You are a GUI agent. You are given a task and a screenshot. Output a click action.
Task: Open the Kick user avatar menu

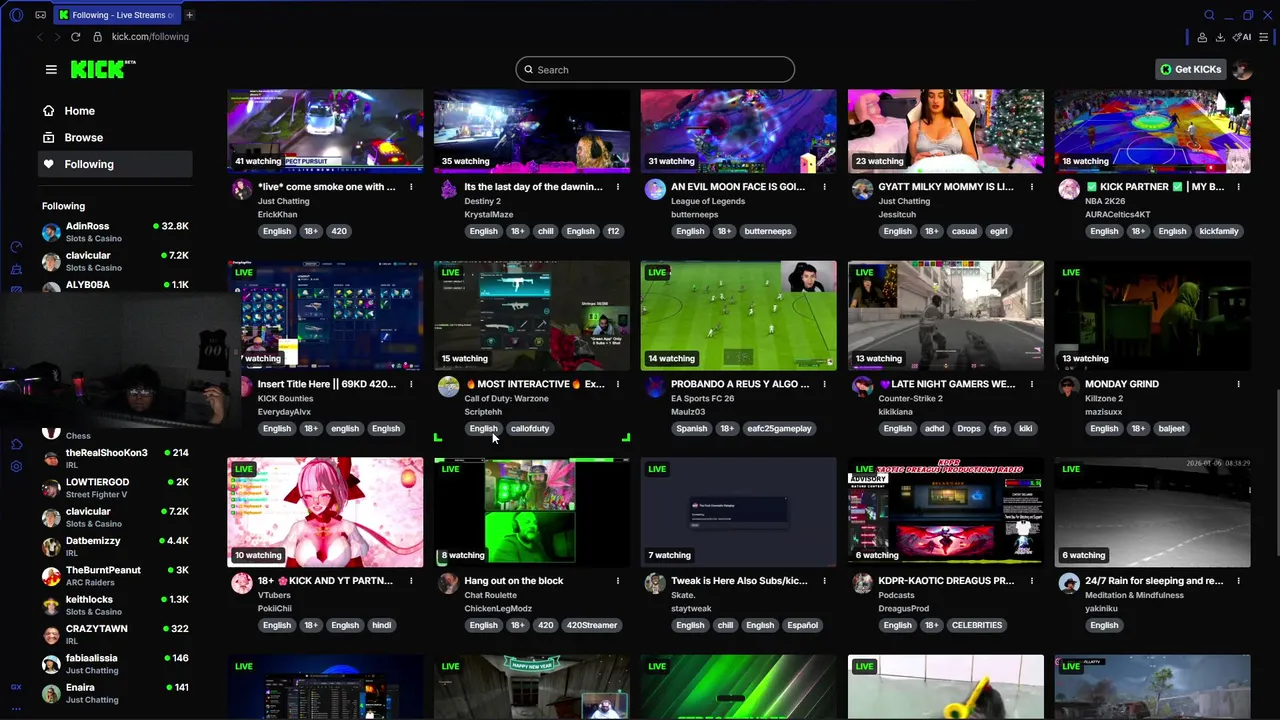[x=1242, y=69]
